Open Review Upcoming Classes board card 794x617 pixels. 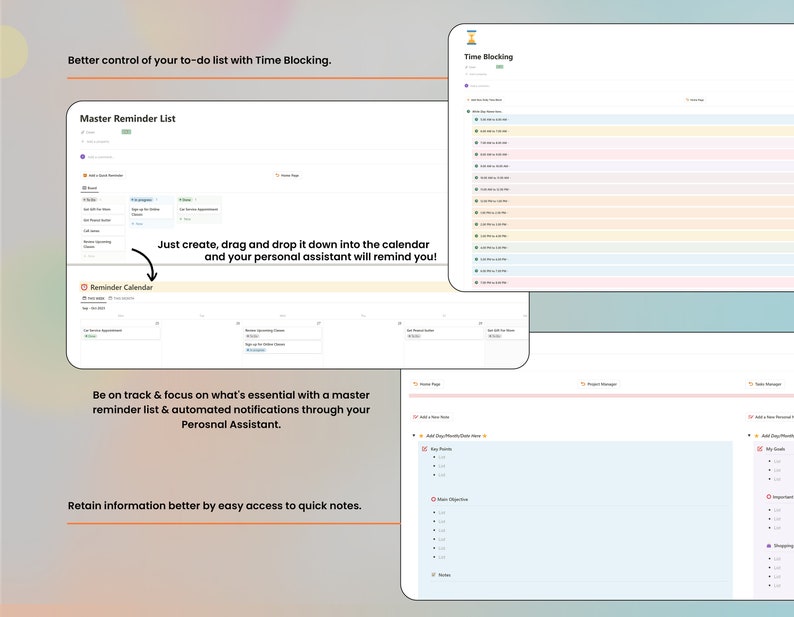(x=103, y=244)
